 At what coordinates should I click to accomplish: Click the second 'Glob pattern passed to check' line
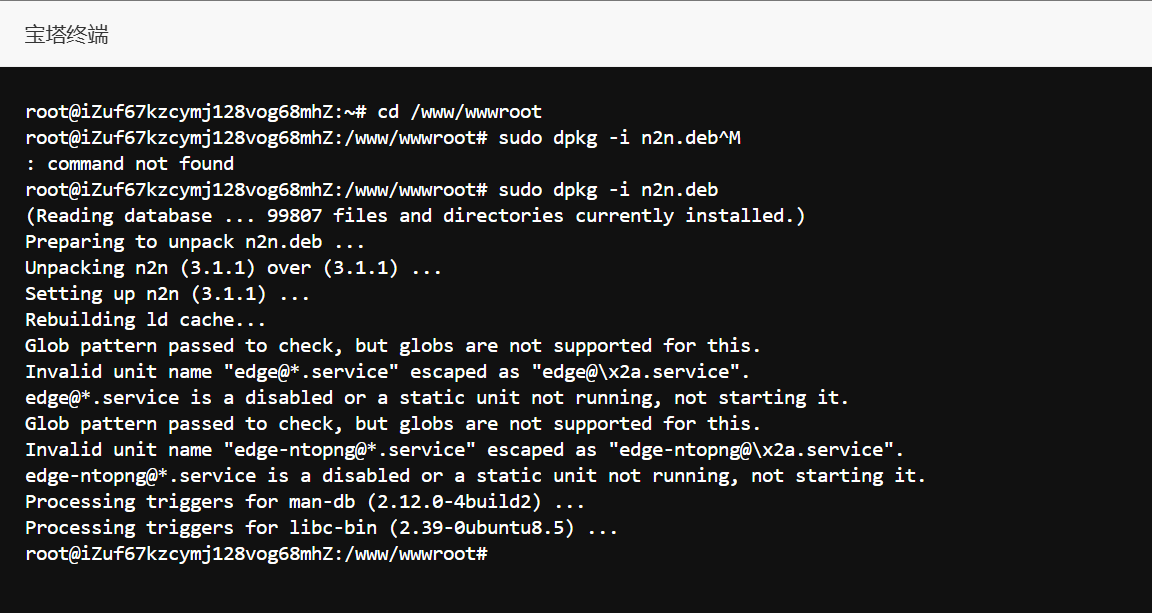click(393, 424)
